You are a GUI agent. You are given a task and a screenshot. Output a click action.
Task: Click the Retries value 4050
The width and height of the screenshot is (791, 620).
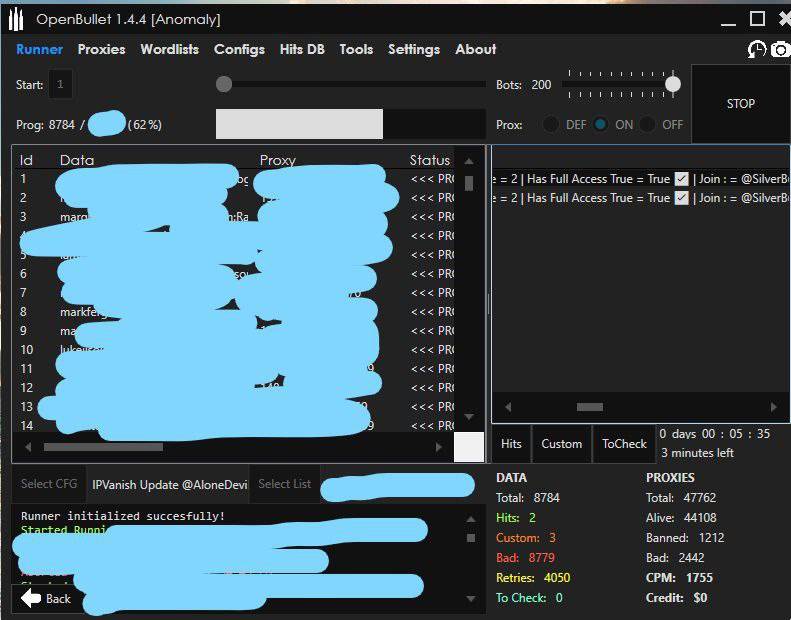coord(557,578)
